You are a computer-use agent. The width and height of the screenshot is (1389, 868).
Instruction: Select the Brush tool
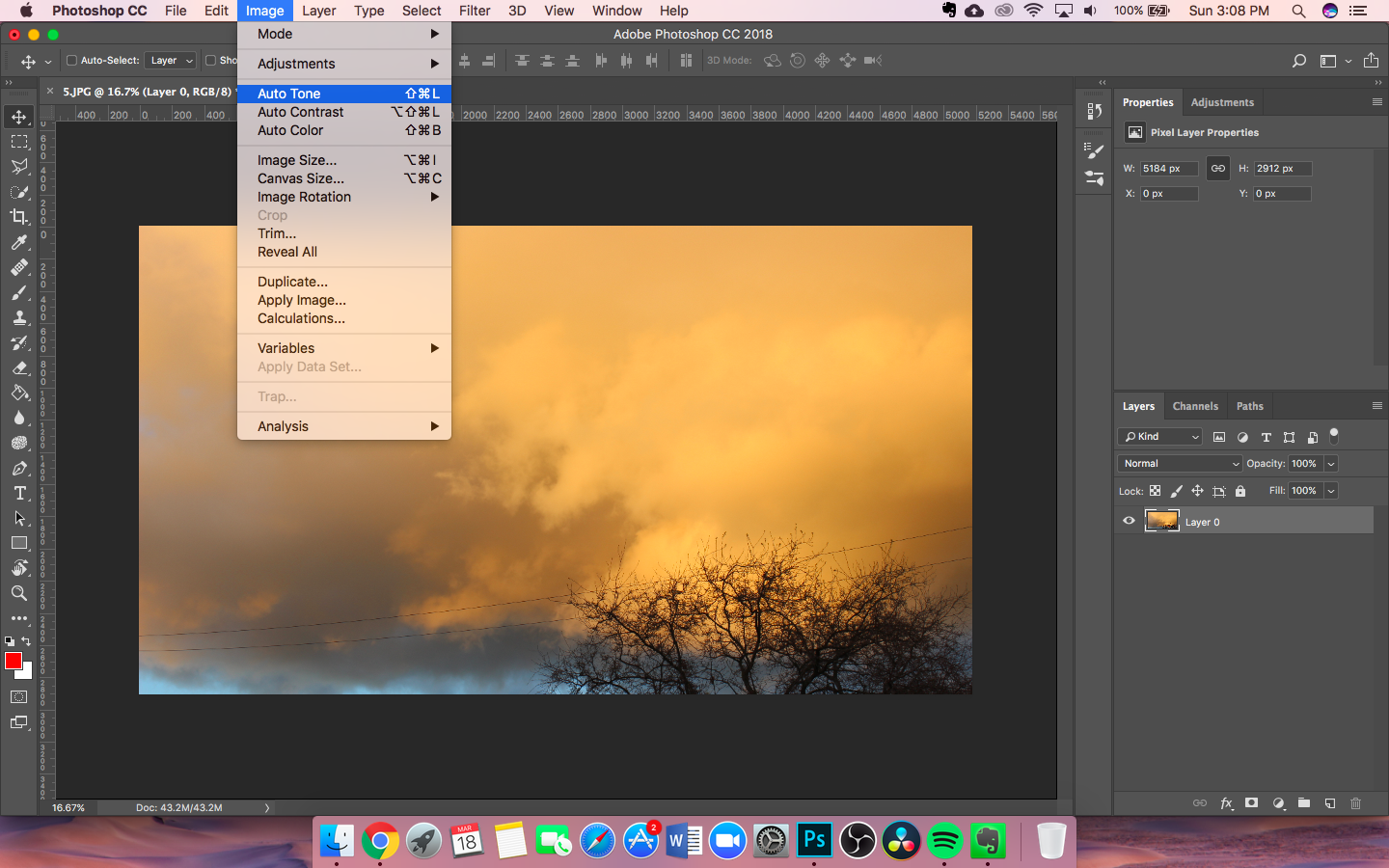[19, 292]
